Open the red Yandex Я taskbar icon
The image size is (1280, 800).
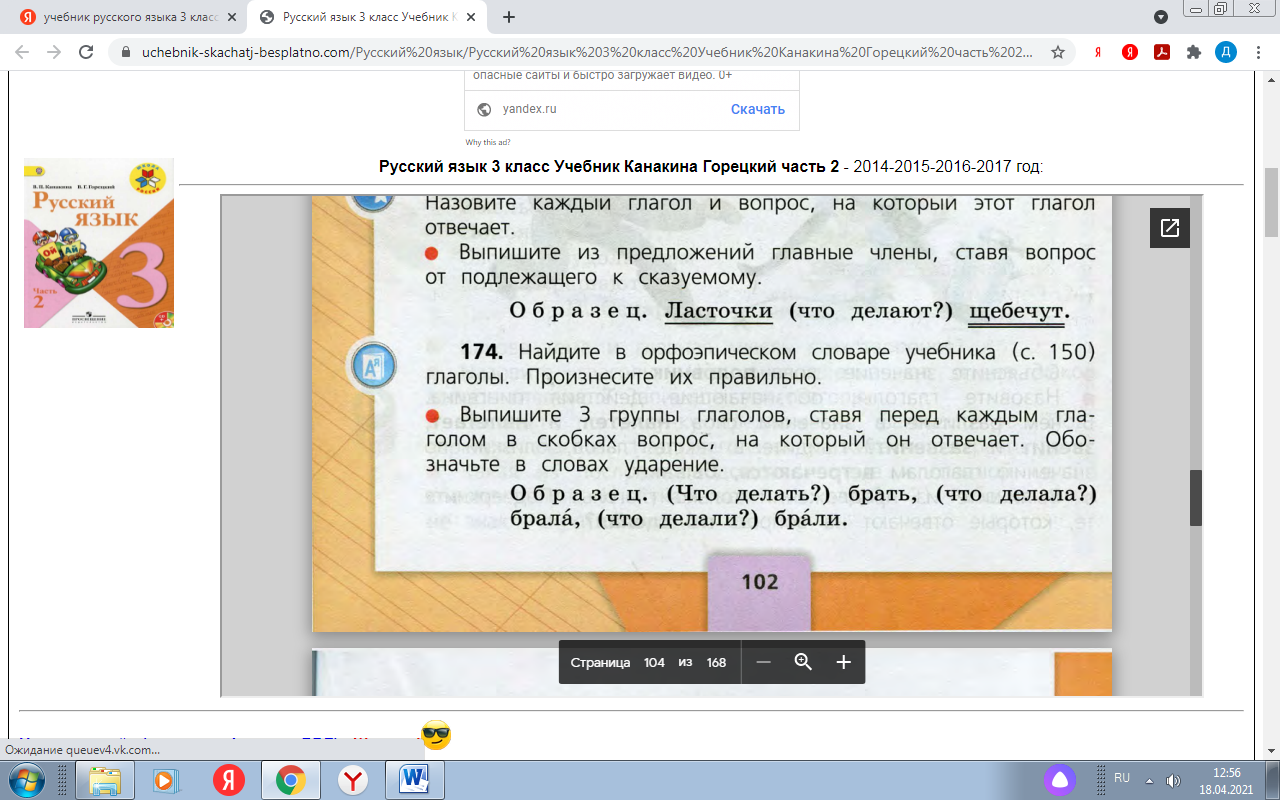pos(229,780)
